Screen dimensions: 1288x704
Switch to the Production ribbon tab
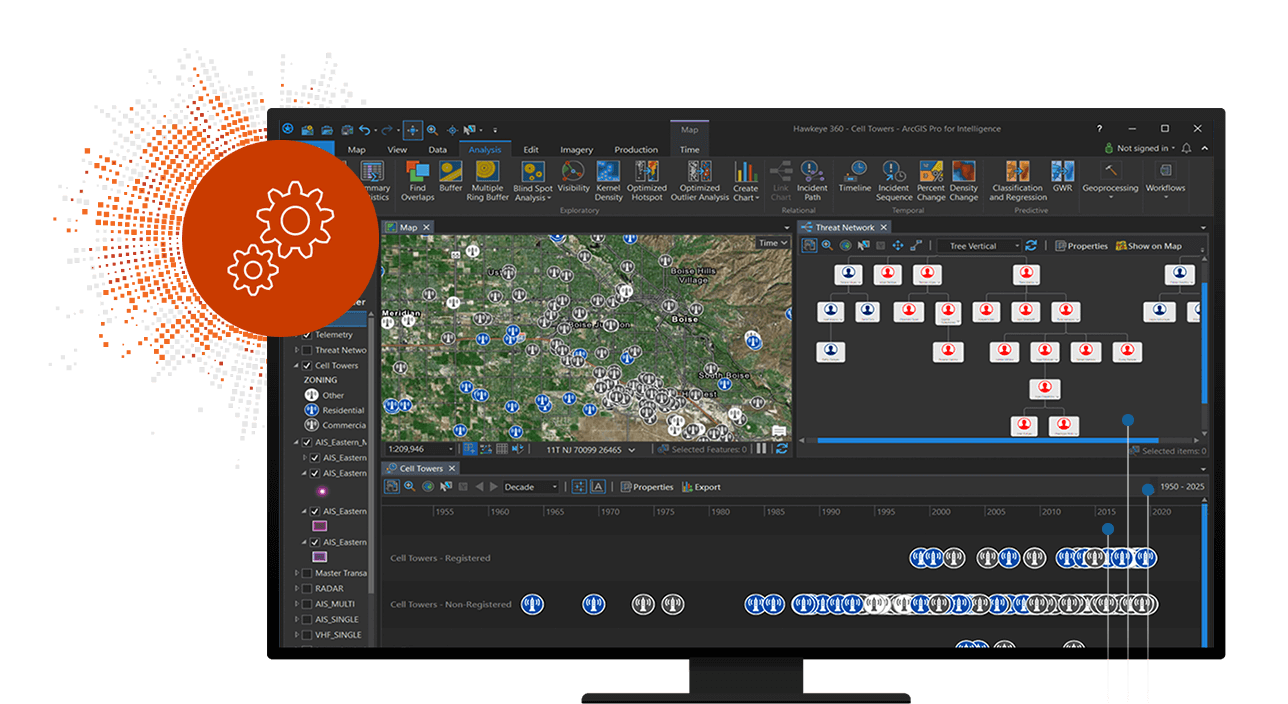(x=636, y=150)
